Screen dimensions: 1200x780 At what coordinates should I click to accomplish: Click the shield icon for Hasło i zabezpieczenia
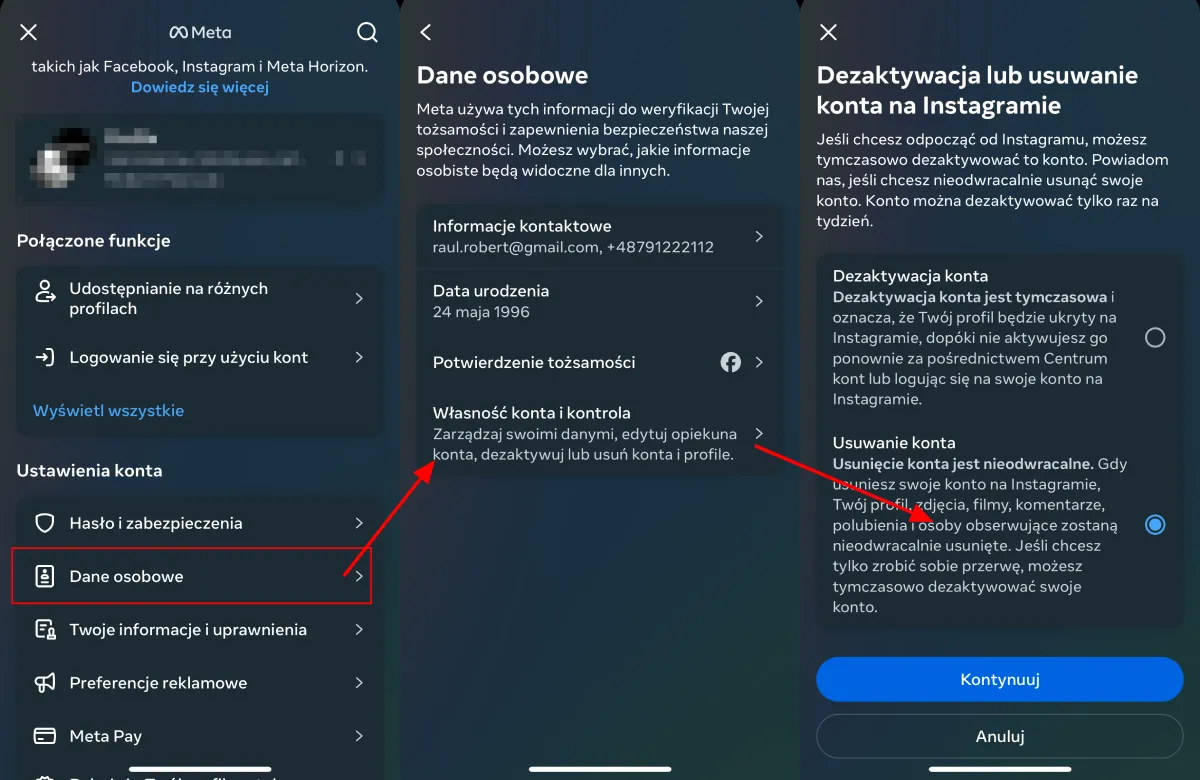pos(44,523)
